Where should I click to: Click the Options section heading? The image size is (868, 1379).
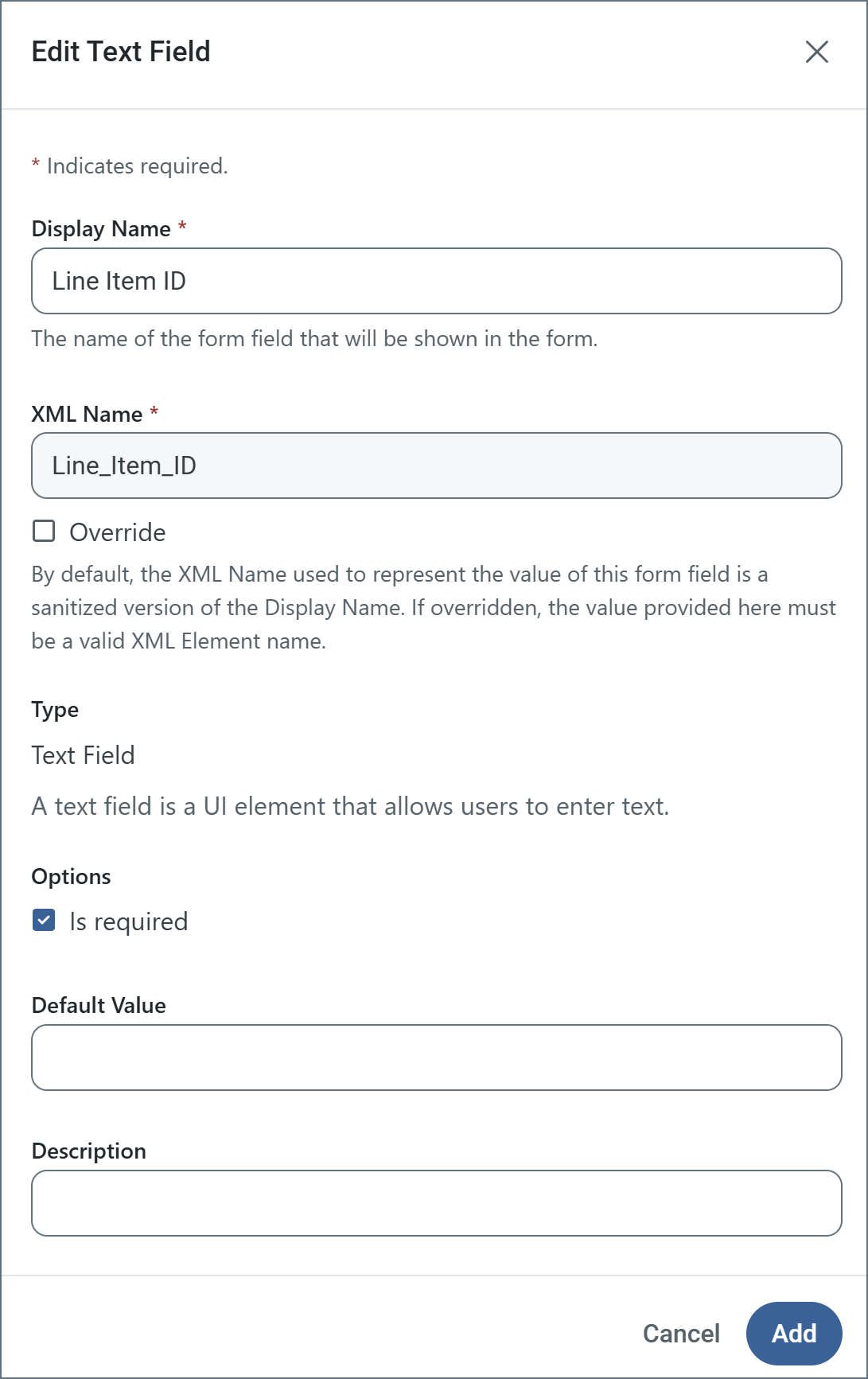coord(72,877)
